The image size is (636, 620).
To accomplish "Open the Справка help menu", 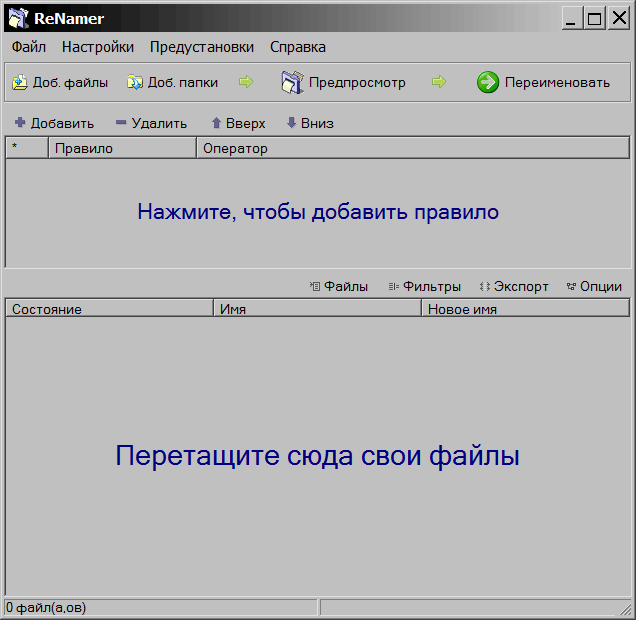I will click(x=298, y=47).
